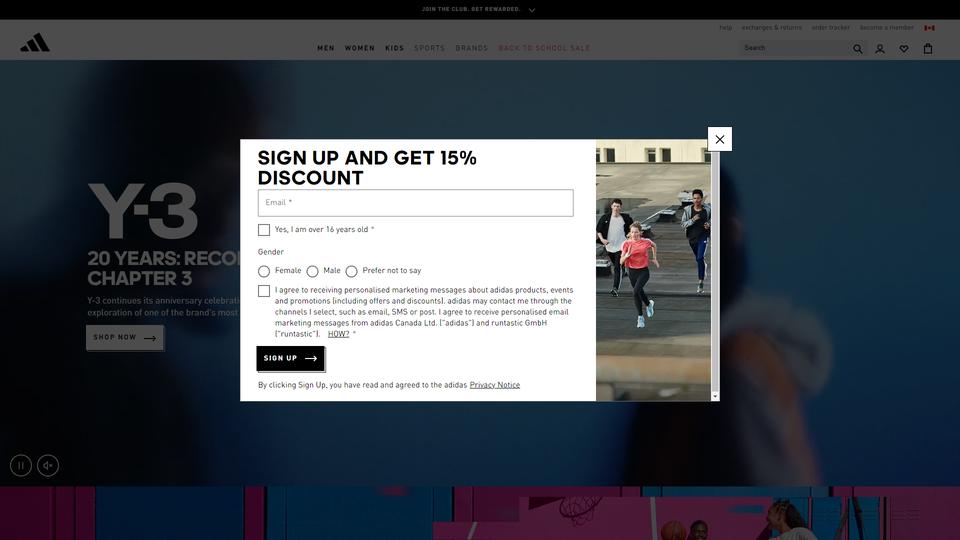This screenshot has width=960, height=540.
Task: Open the account profile icon
Action: click(x=880, y=49)
